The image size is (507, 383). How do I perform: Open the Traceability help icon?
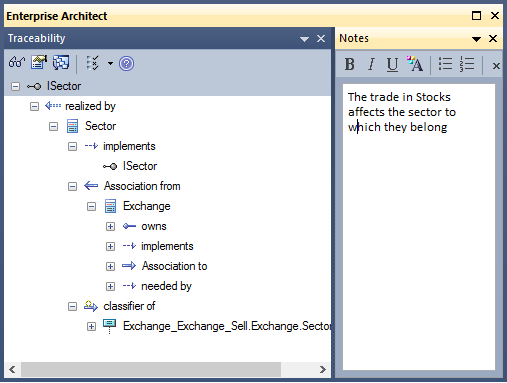point(127,63)
